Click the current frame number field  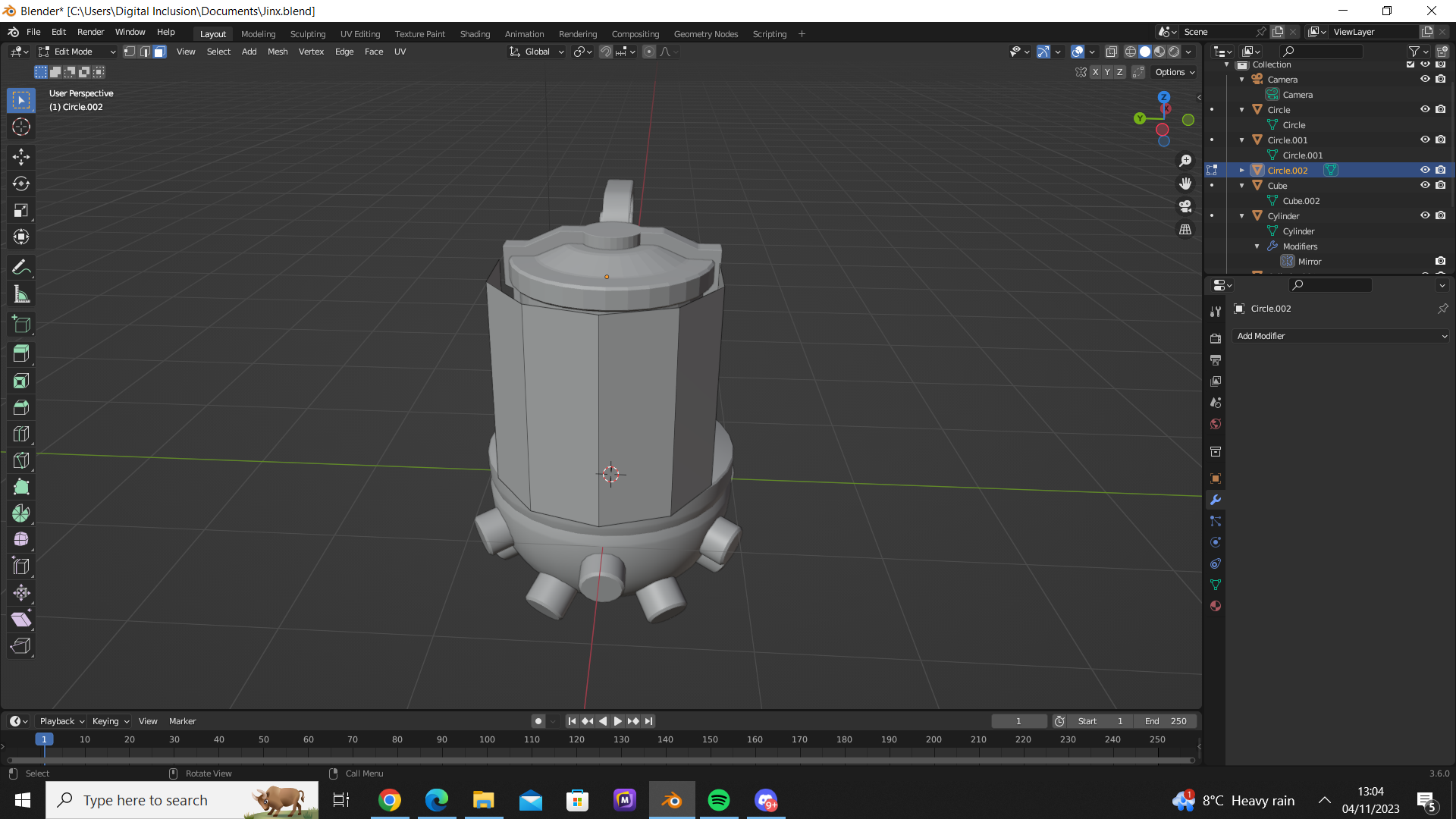pyautogui.click(x=1019, y=721)
